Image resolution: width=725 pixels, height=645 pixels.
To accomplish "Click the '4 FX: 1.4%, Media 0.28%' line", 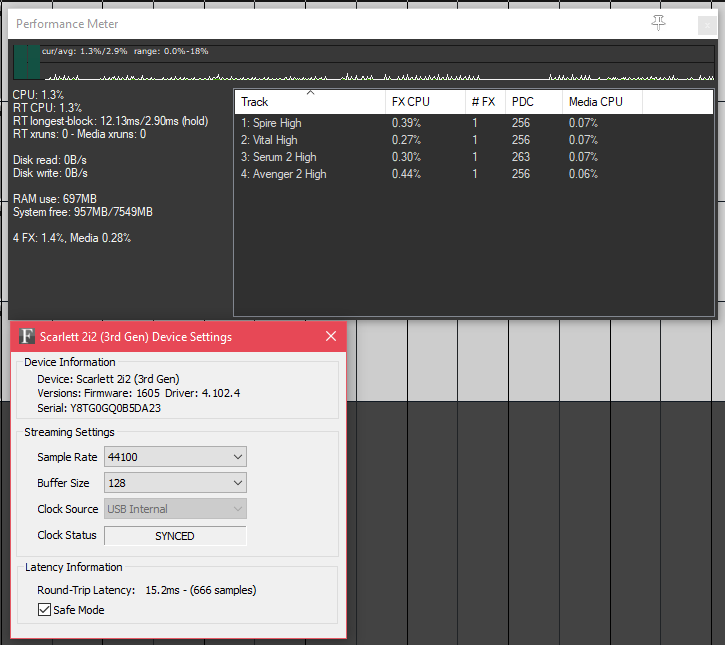I will 72,238.
